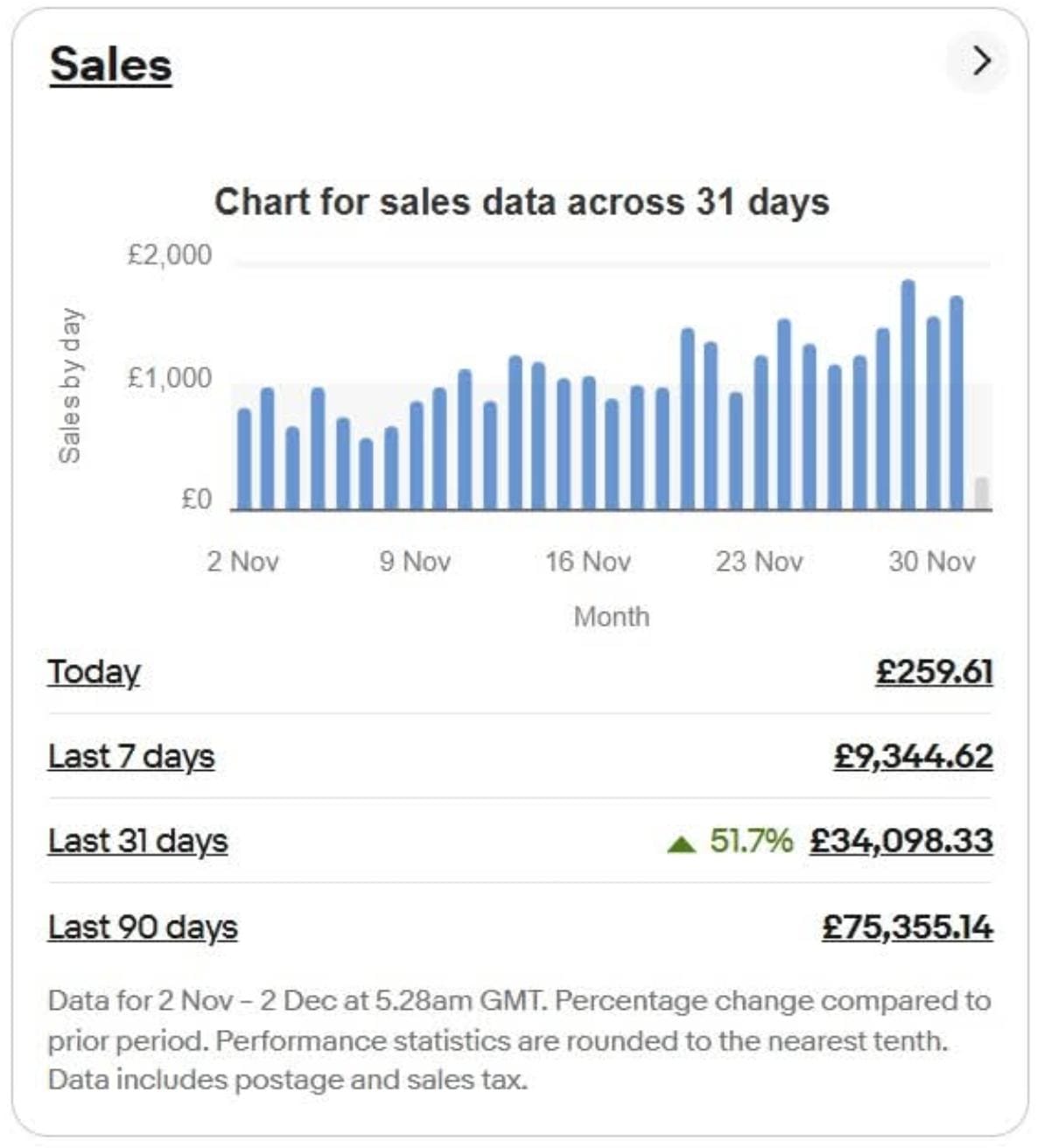
Task: Click the £75,355.14 sales amount
Action: (907, 927)
